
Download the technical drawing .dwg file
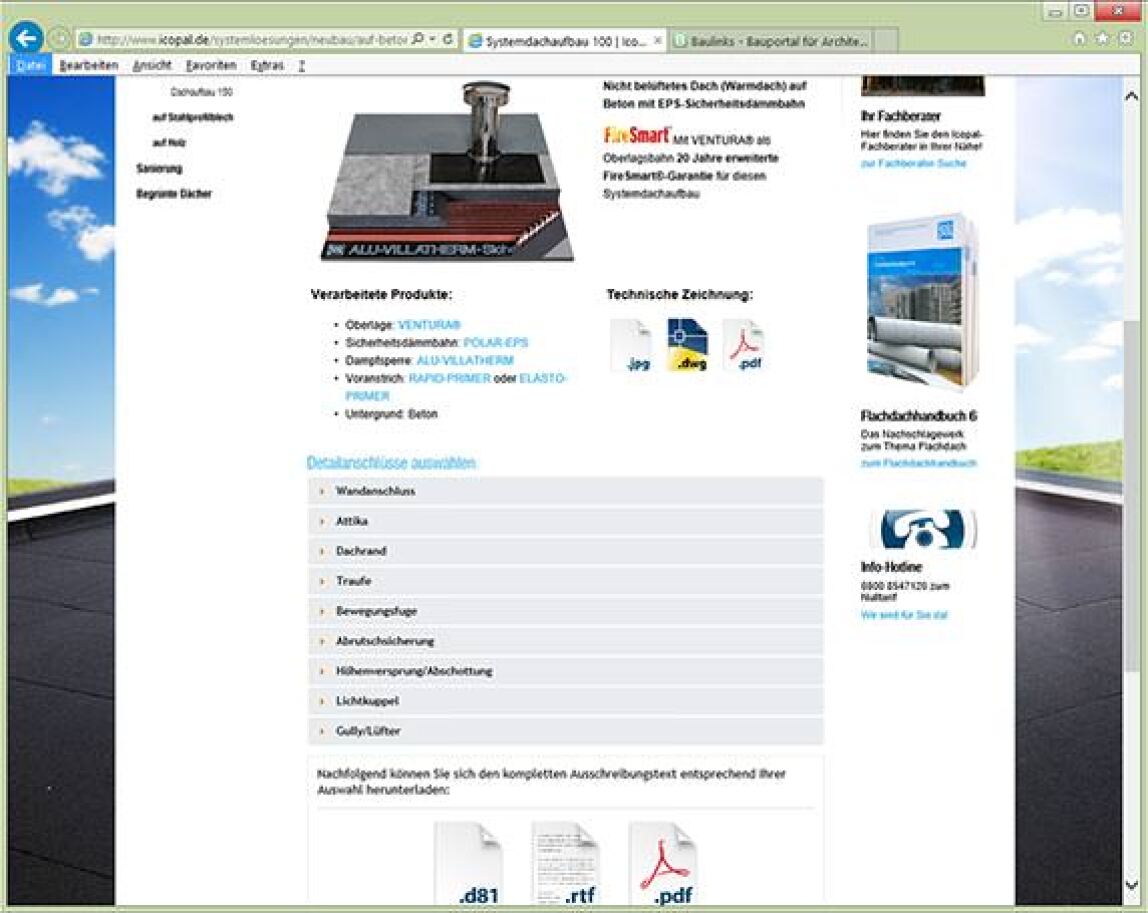[687, 345]
